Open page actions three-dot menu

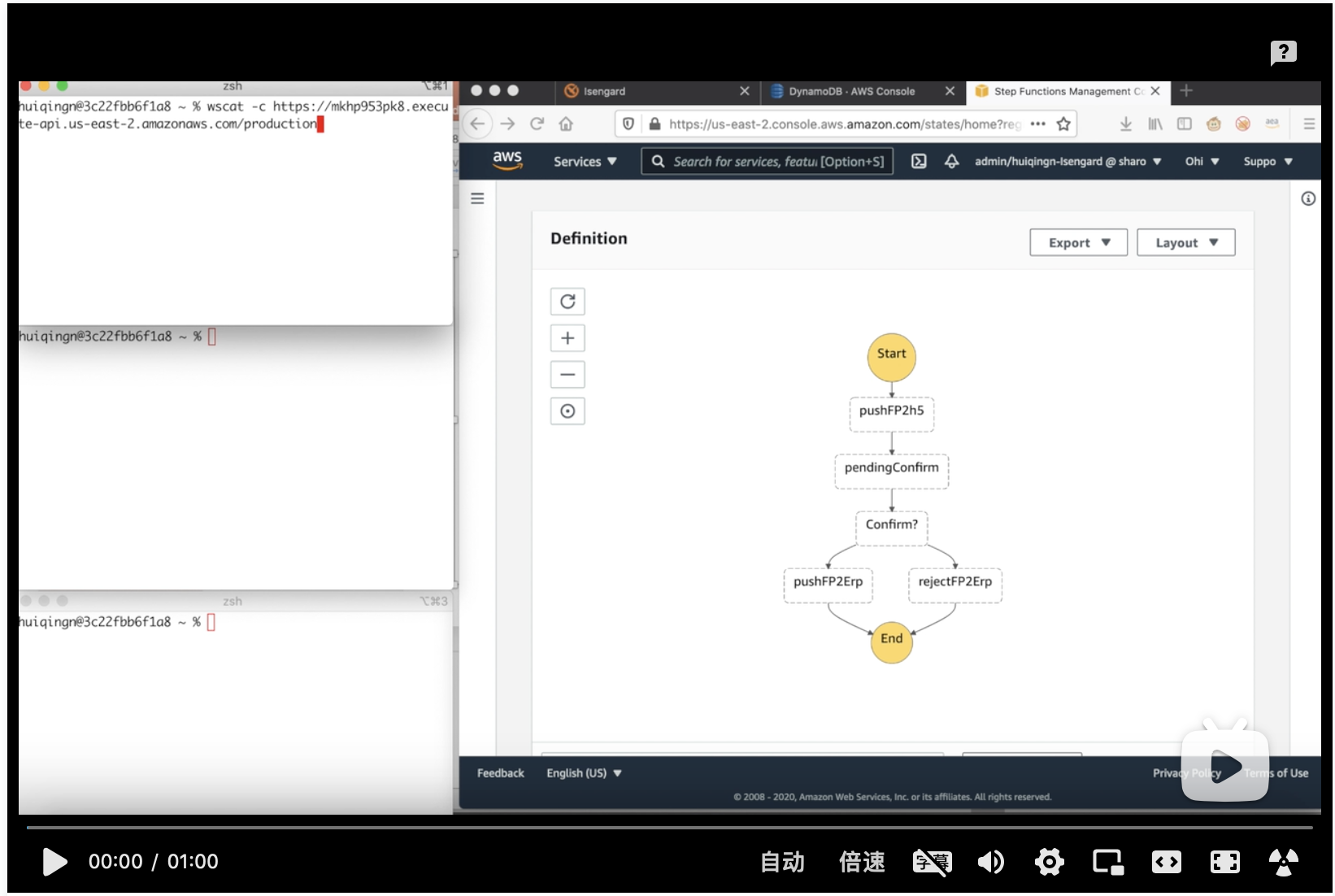pyautogui.click(x=1037, y=124)
